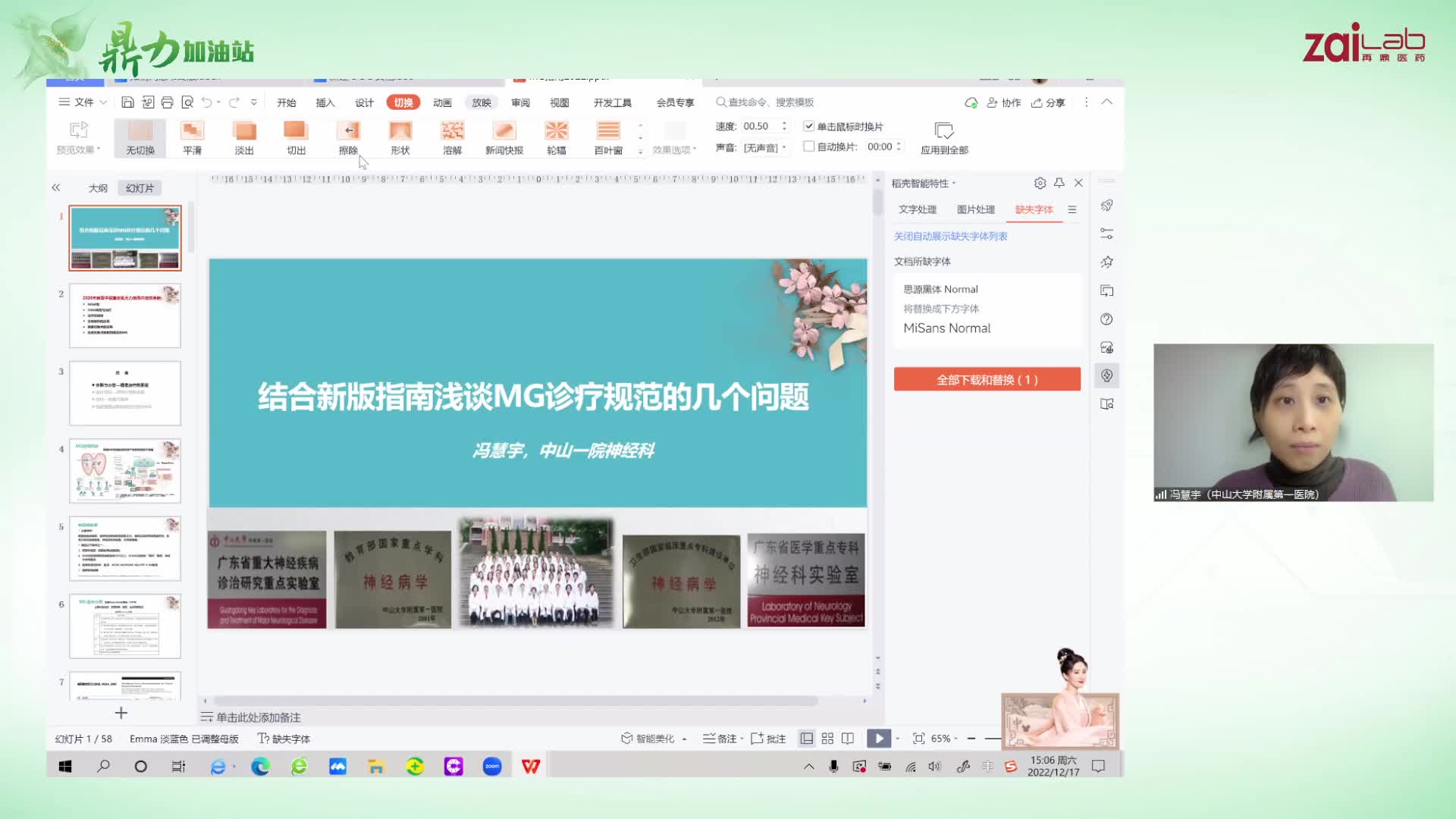The width and height of the screenshot is (1456, 819).
Task: Open settings gear in 稻壳智能特性 panel
Action: (x=1040, y=183)
